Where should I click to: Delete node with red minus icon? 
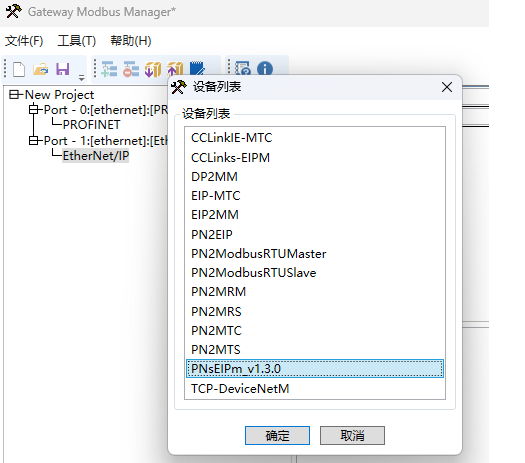point(131,69)
